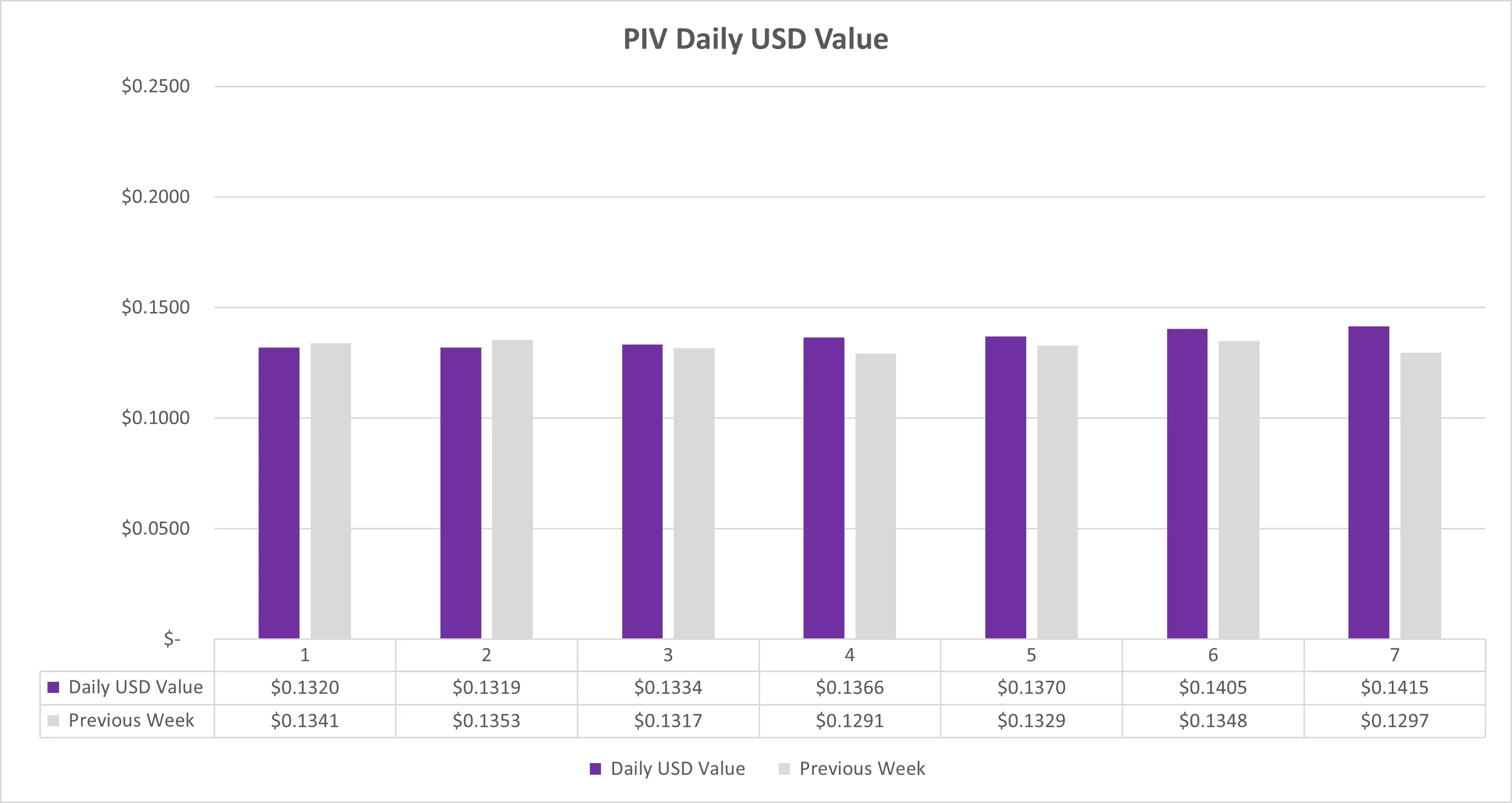
Task: Click the $0.1320 cell in the data table
Action: (x=305, y=687)
